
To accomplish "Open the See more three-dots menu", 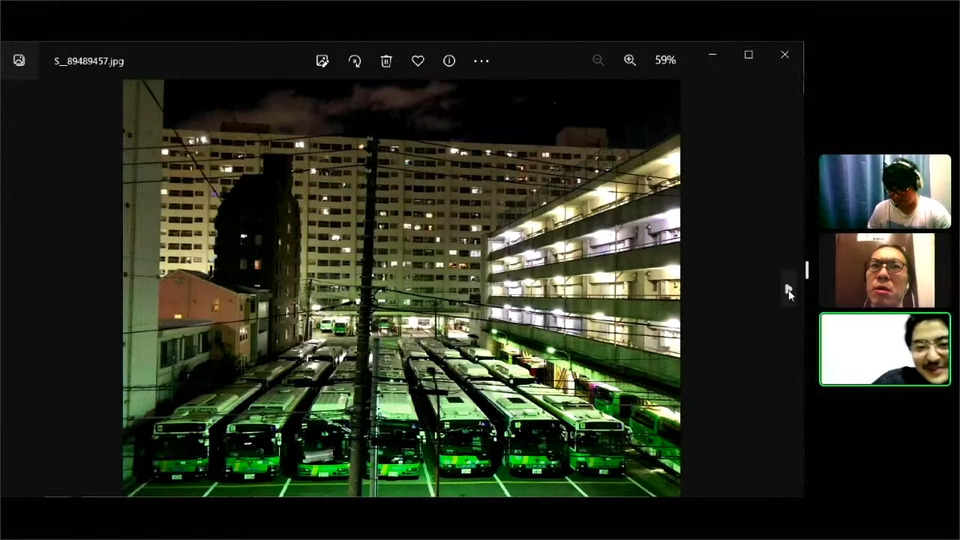I will point(481,61).
